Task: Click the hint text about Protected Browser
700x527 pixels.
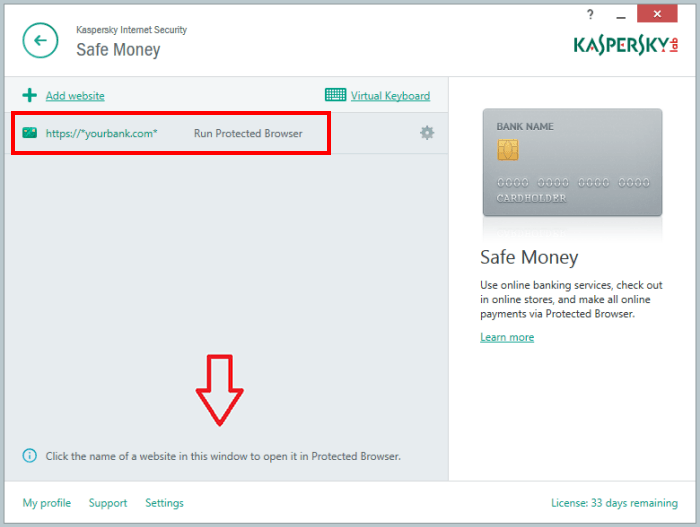Action: click(x=223, y=456)
